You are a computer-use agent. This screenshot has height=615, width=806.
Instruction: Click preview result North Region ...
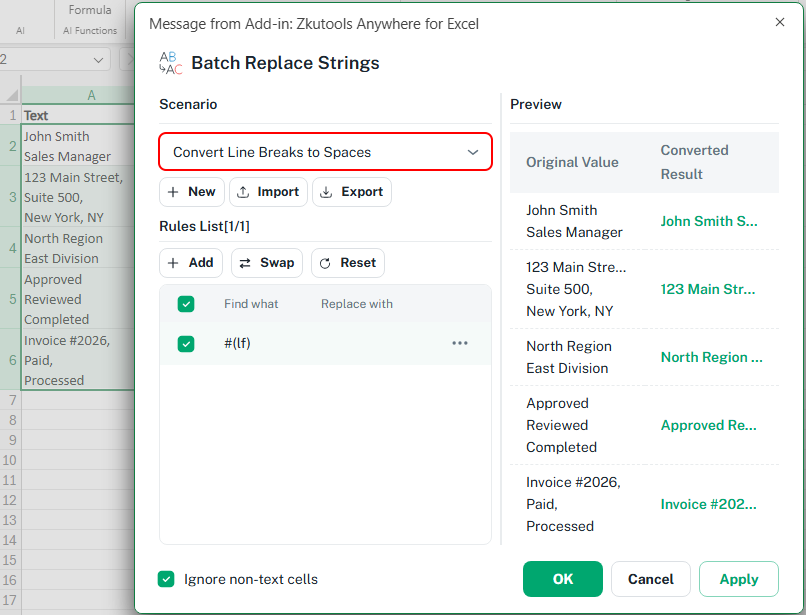point(711,357)
